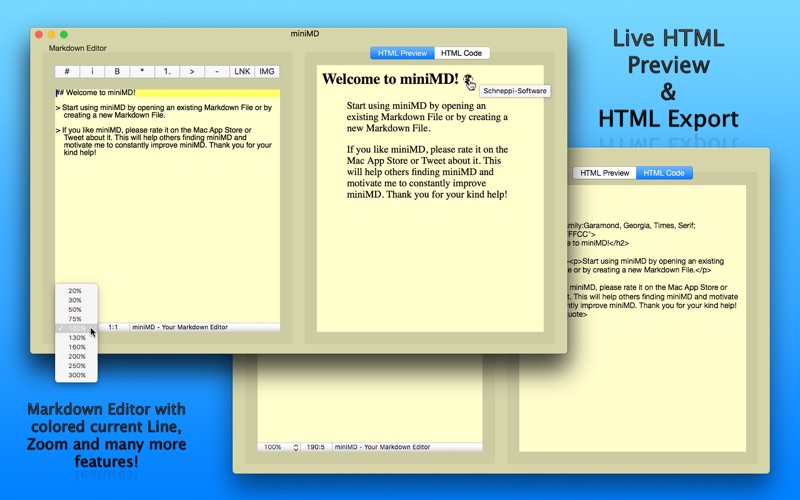
Task: Apply italic with the i button
Action: [92, 71]
